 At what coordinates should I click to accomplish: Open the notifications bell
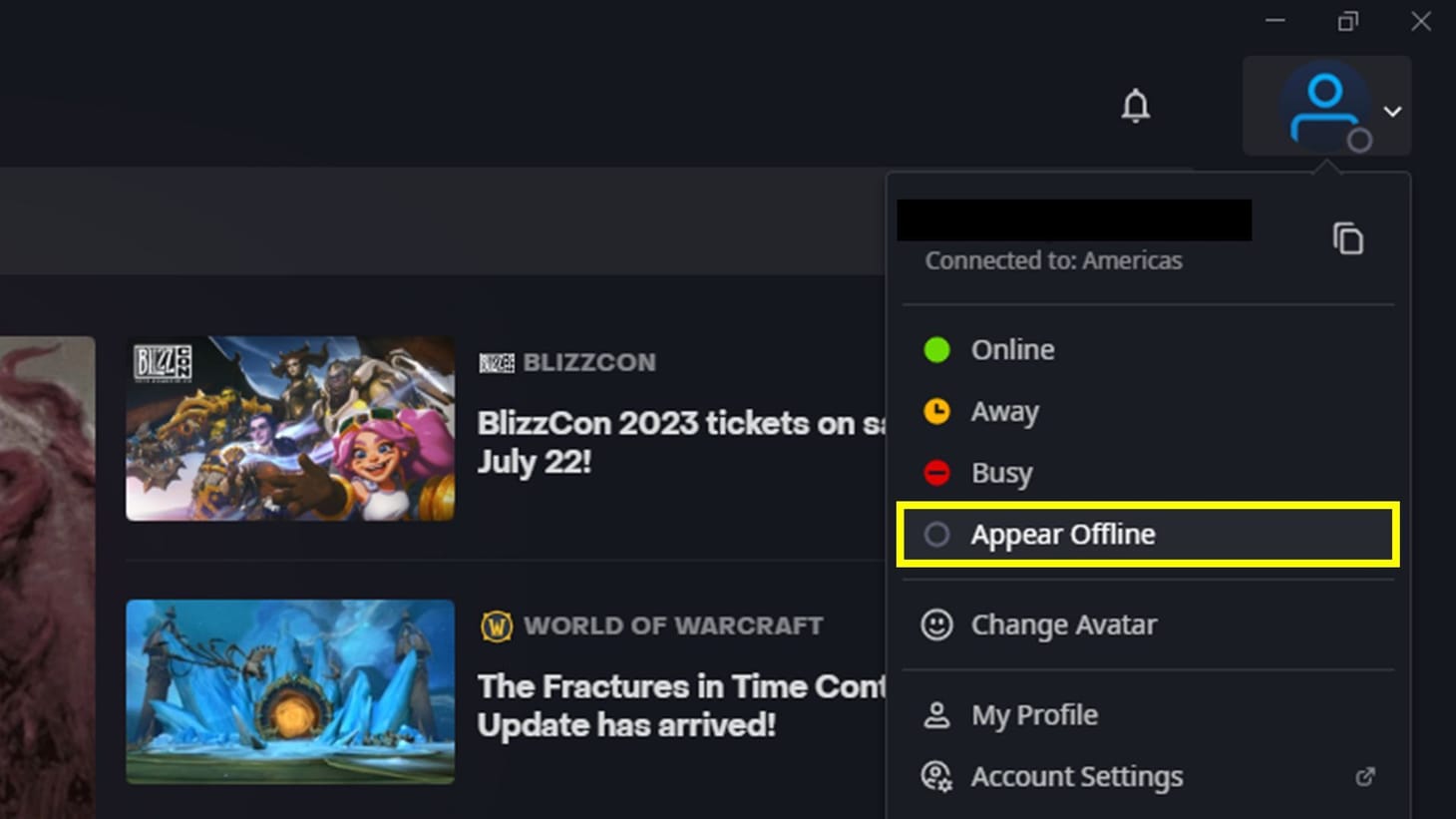coord(1137,107)
